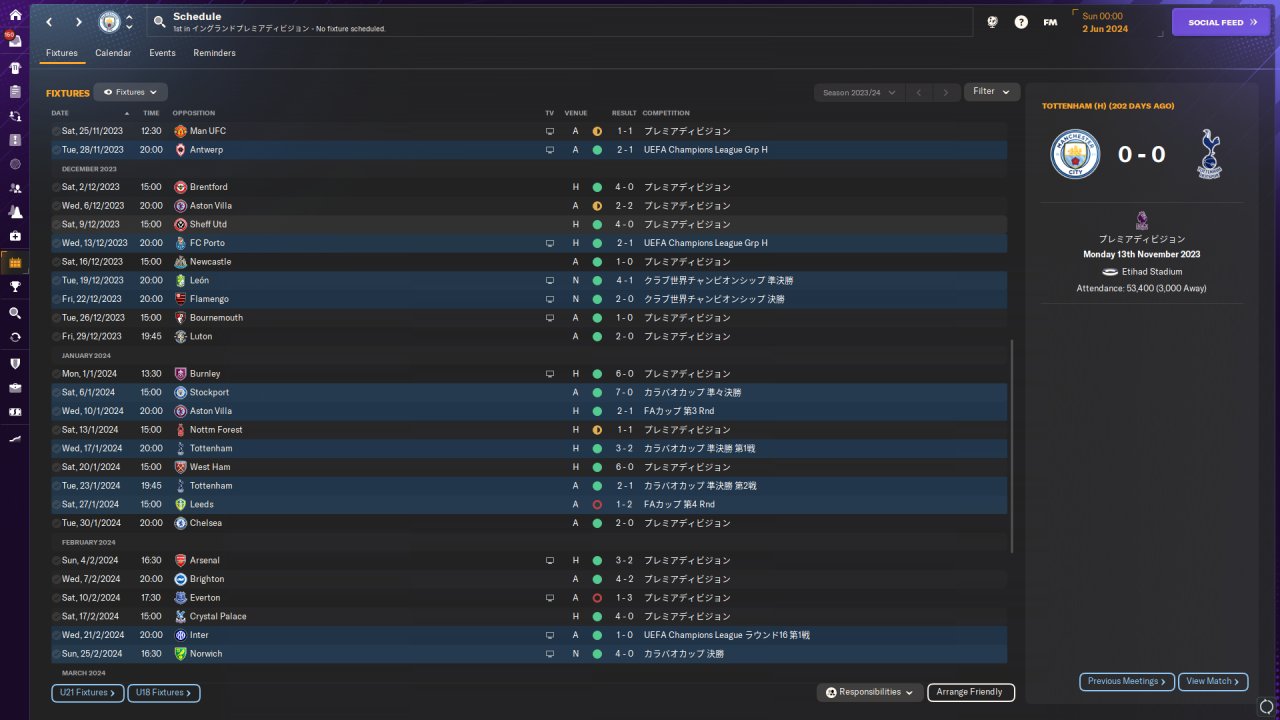Toggle the check circle on the West Ham 20/1/2024 row
Screen dimensions: 1280x720
coord(56,467)
